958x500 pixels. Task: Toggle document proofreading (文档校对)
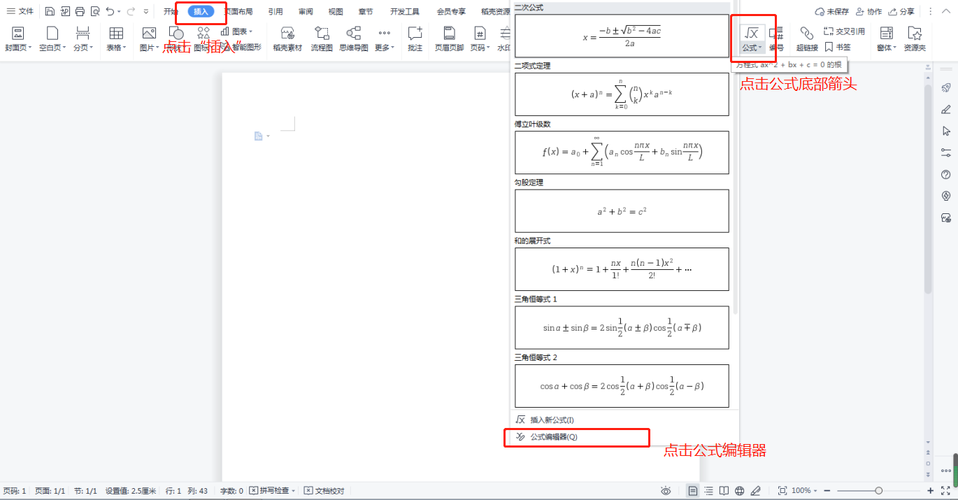tap(324, 490)
